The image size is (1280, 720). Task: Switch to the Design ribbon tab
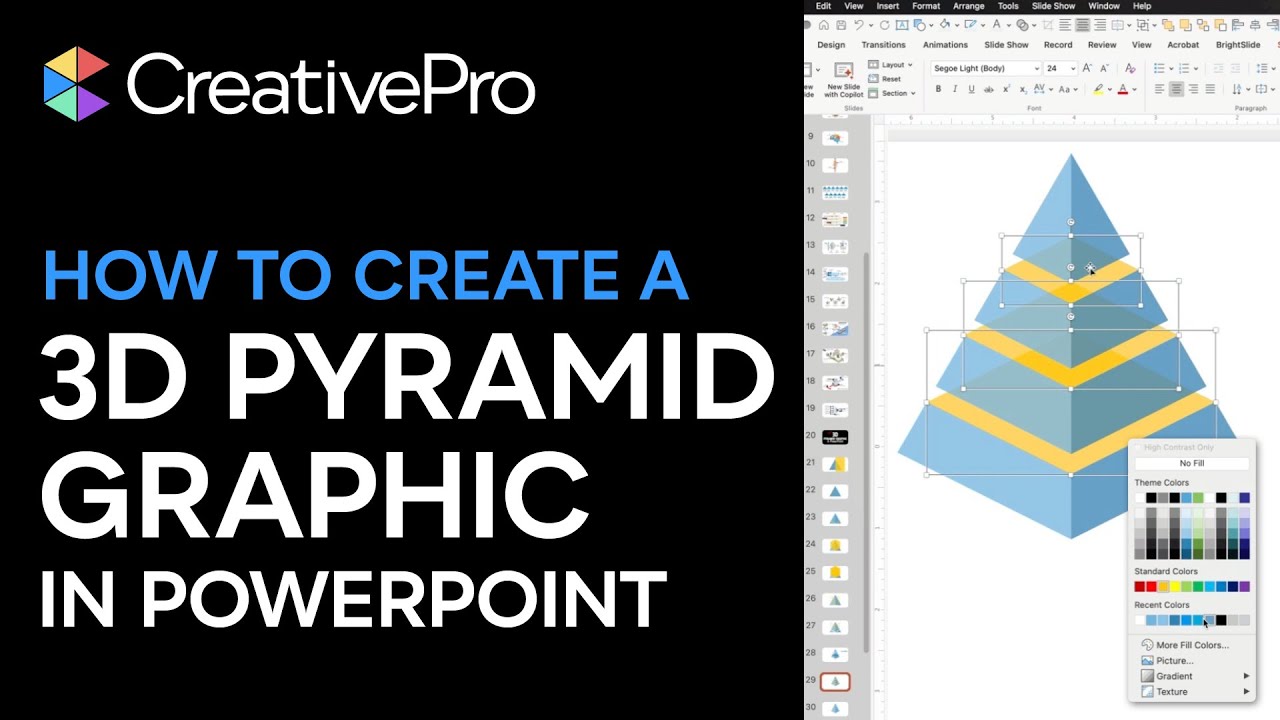tap(831, 44)
